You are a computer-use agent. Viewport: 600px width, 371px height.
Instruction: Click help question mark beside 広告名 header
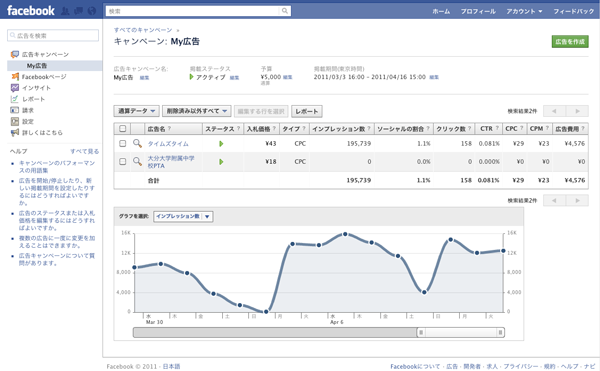click(x=169, y=129)
